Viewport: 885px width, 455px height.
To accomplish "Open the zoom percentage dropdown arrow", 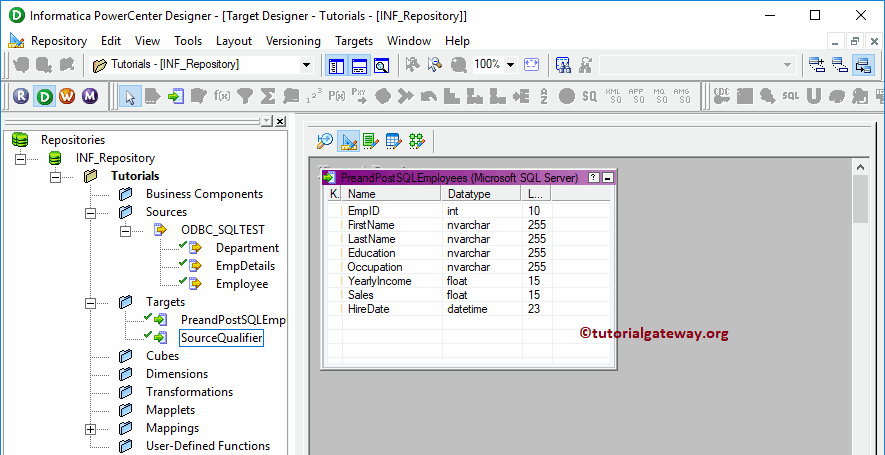I will [x=510, y=65].
